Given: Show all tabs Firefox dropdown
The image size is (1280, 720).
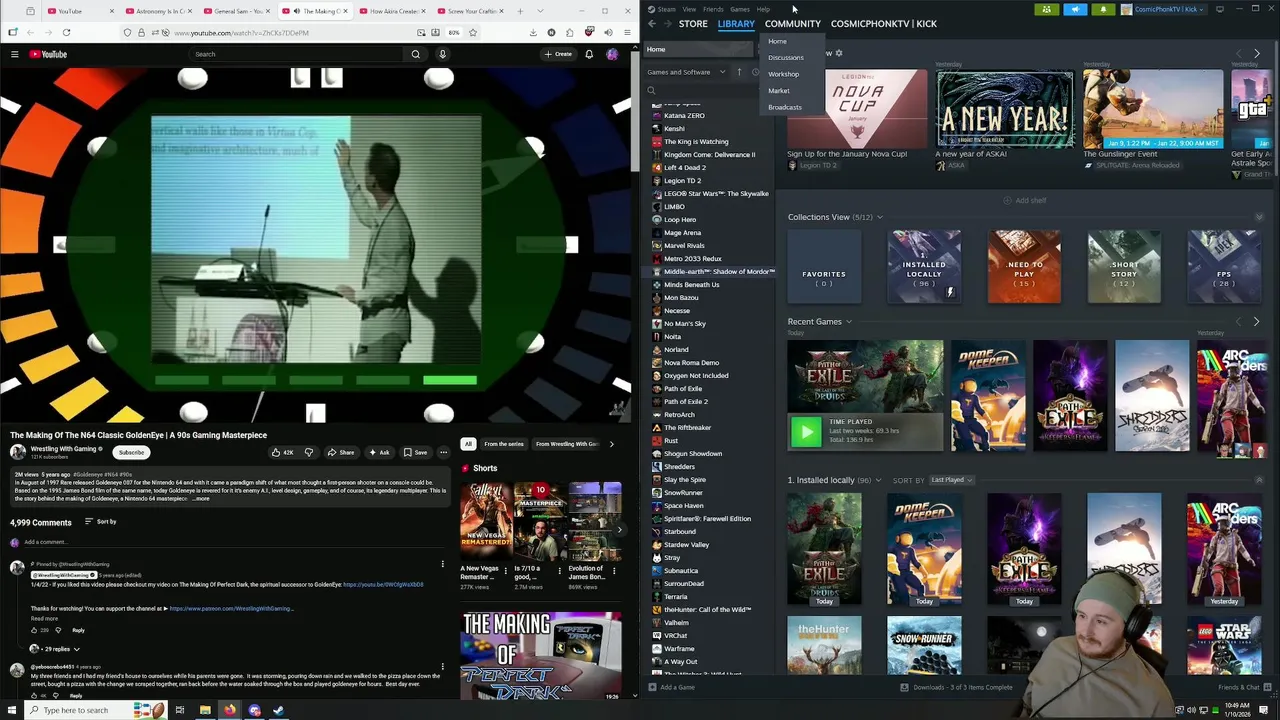Looking at the screenshot, I should coord(540,11).
